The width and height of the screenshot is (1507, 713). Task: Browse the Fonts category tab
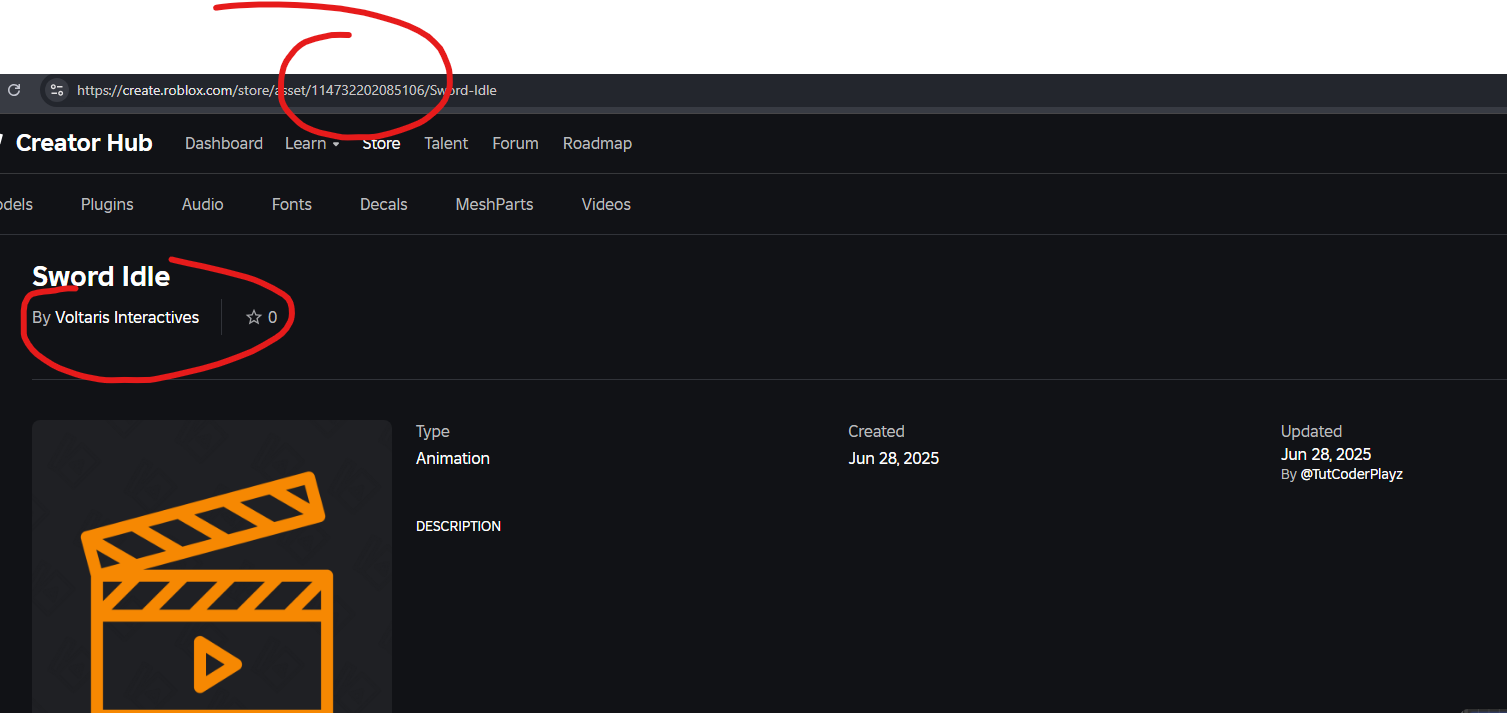coord(292,204)
